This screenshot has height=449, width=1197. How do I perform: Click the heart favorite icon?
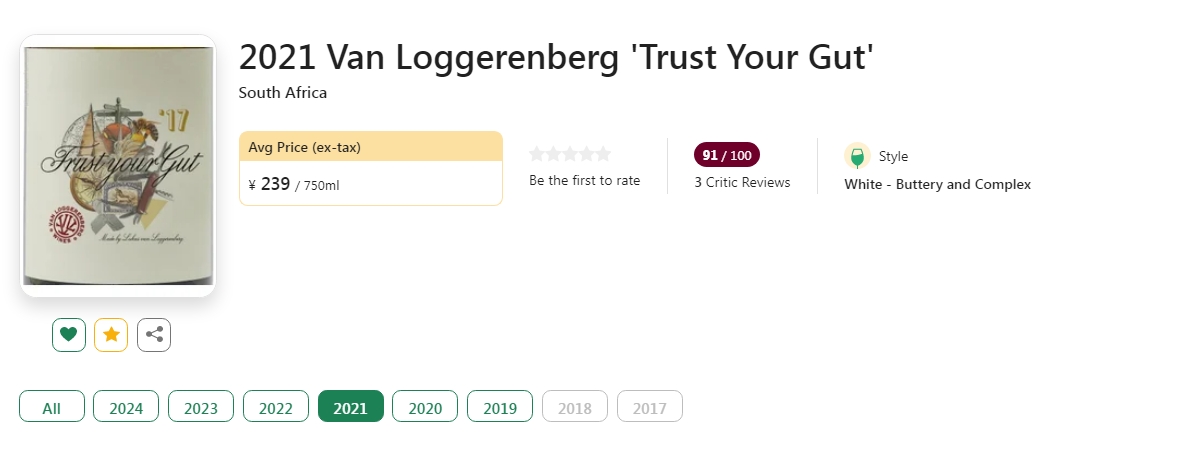[68, 335]
